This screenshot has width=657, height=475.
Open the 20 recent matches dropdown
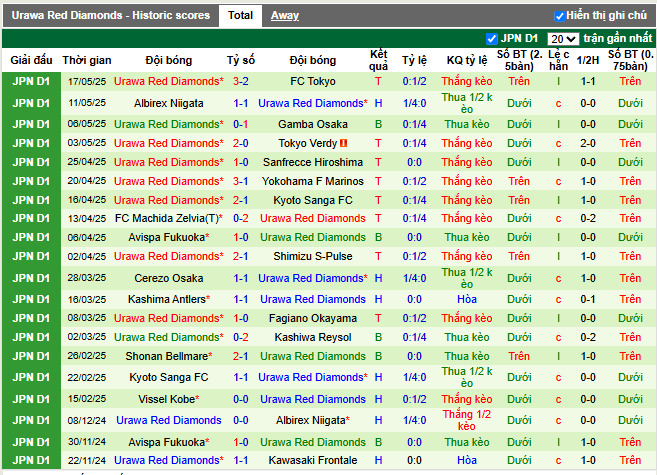click(x=563, y=39)
